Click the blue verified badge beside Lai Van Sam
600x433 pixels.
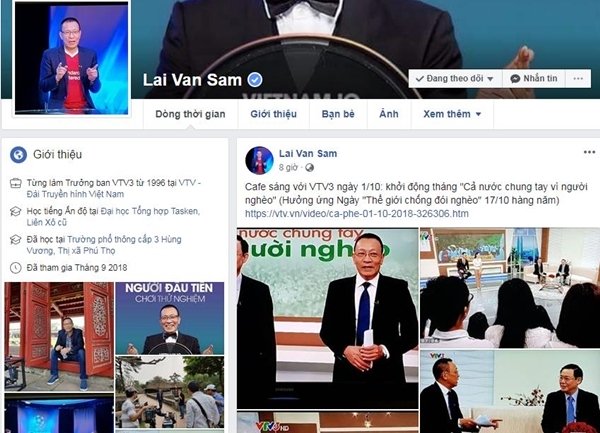(255, 80)
